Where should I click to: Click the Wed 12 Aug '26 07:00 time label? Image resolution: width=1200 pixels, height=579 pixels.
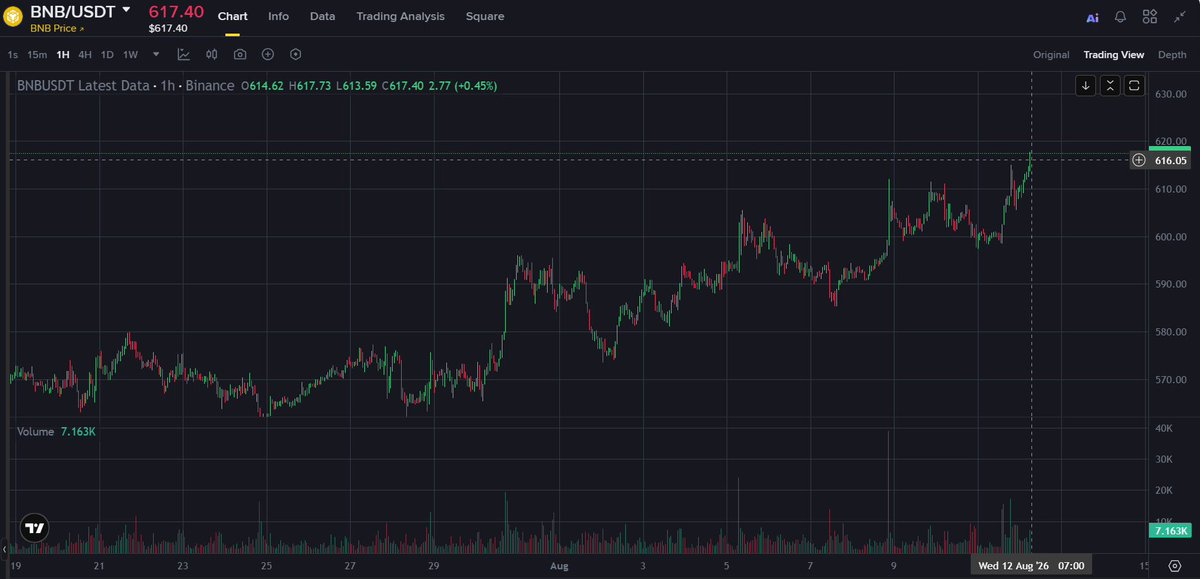(x=1032, y=565)
